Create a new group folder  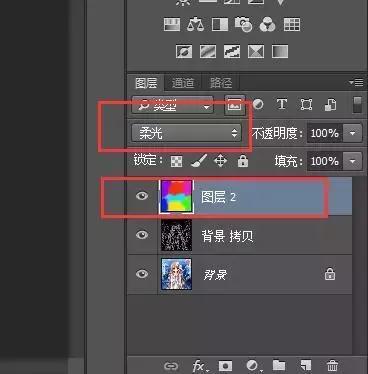click(279, 366)
